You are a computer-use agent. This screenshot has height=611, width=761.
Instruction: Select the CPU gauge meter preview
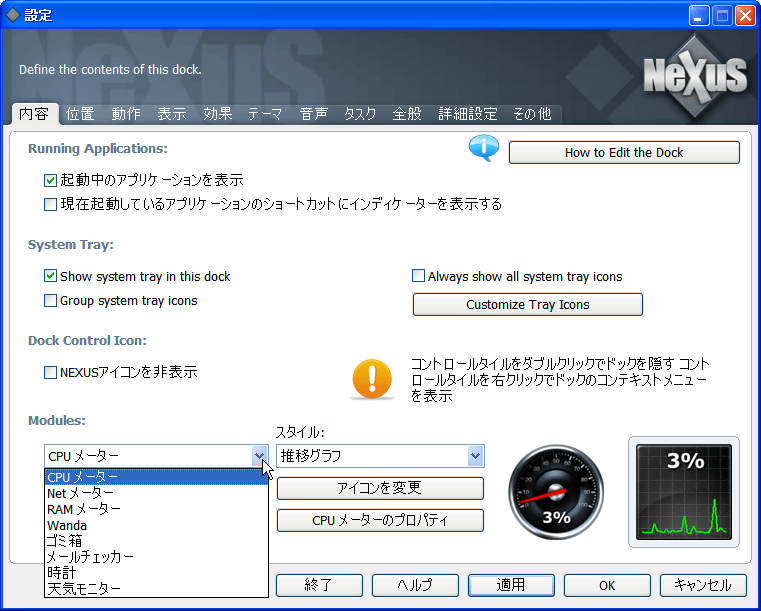(x=556, y=492)
